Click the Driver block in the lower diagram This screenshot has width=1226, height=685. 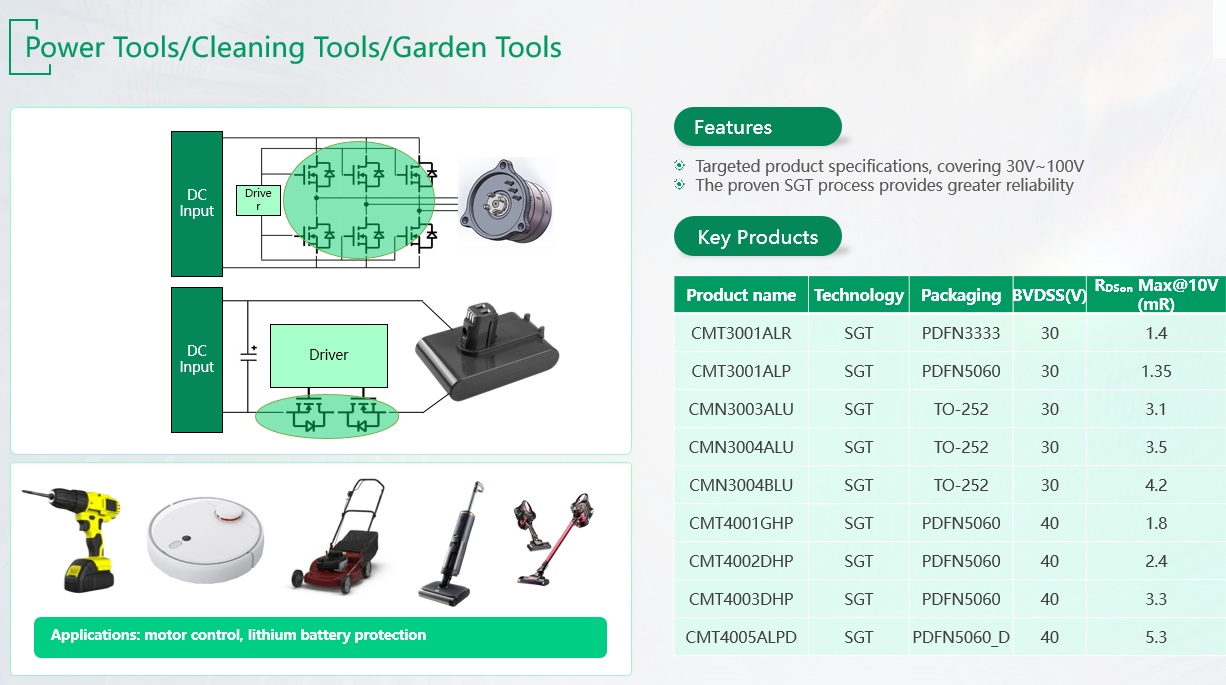[328, 355]
